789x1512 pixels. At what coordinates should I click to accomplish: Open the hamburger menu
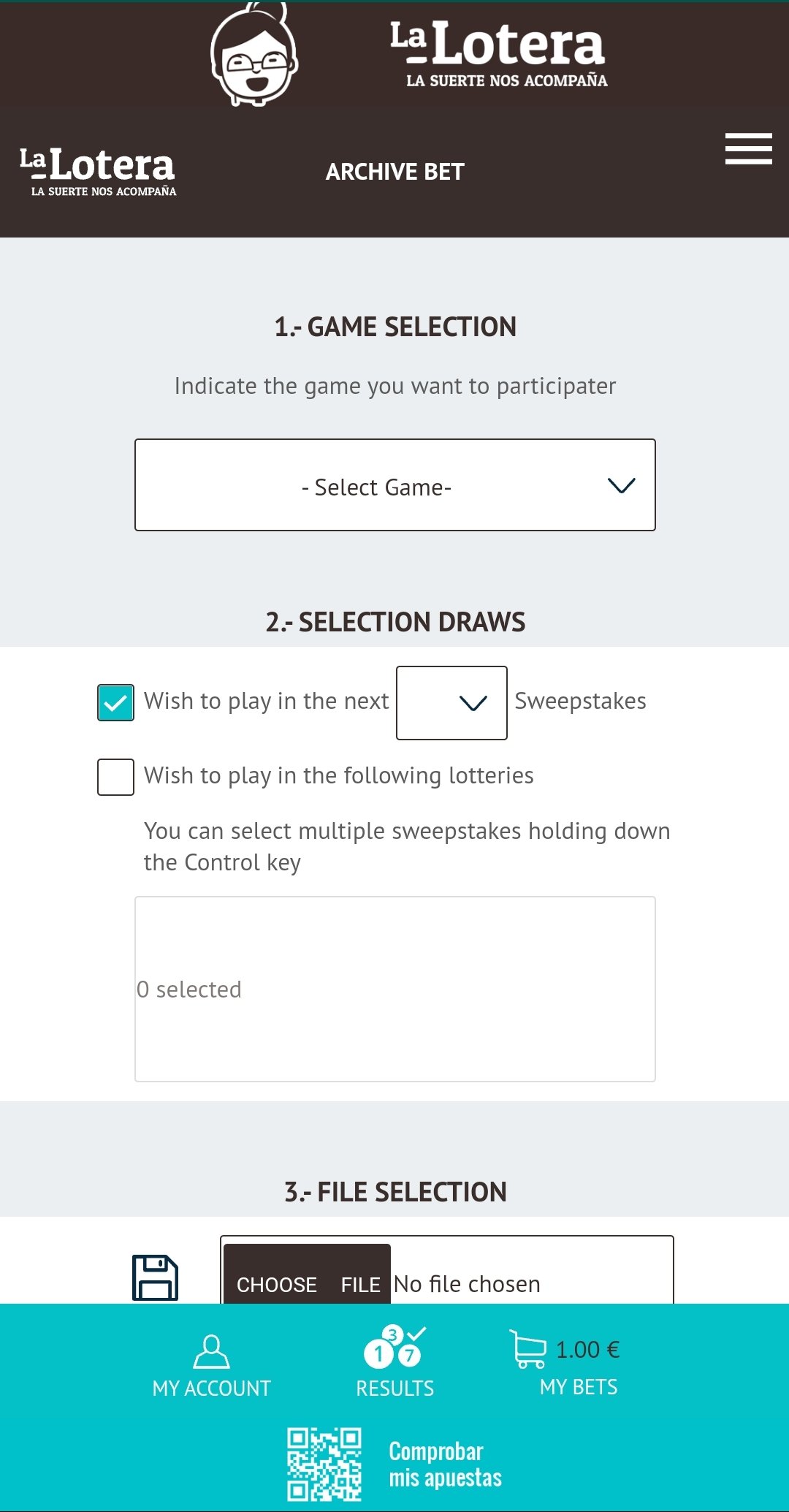click(748, 148)
